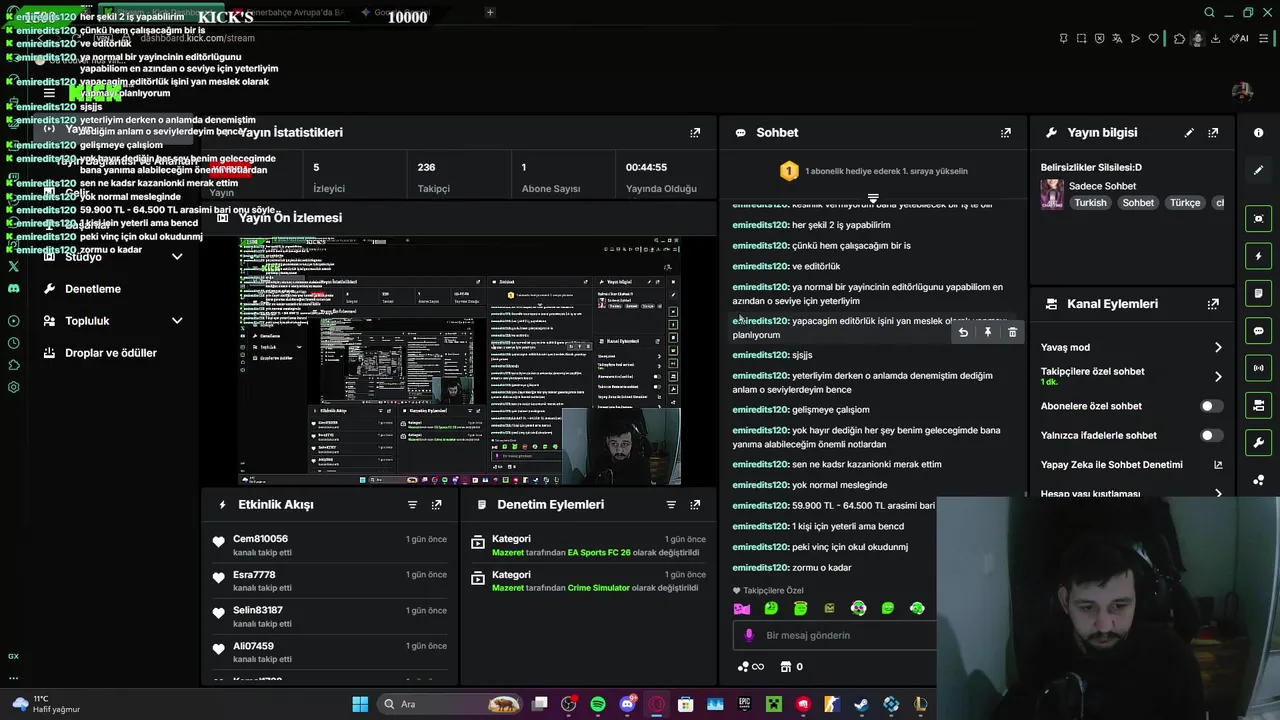The image size is (1280, 720).
Task: Select Cem810056 follower event row
Action: click(330, 545)
